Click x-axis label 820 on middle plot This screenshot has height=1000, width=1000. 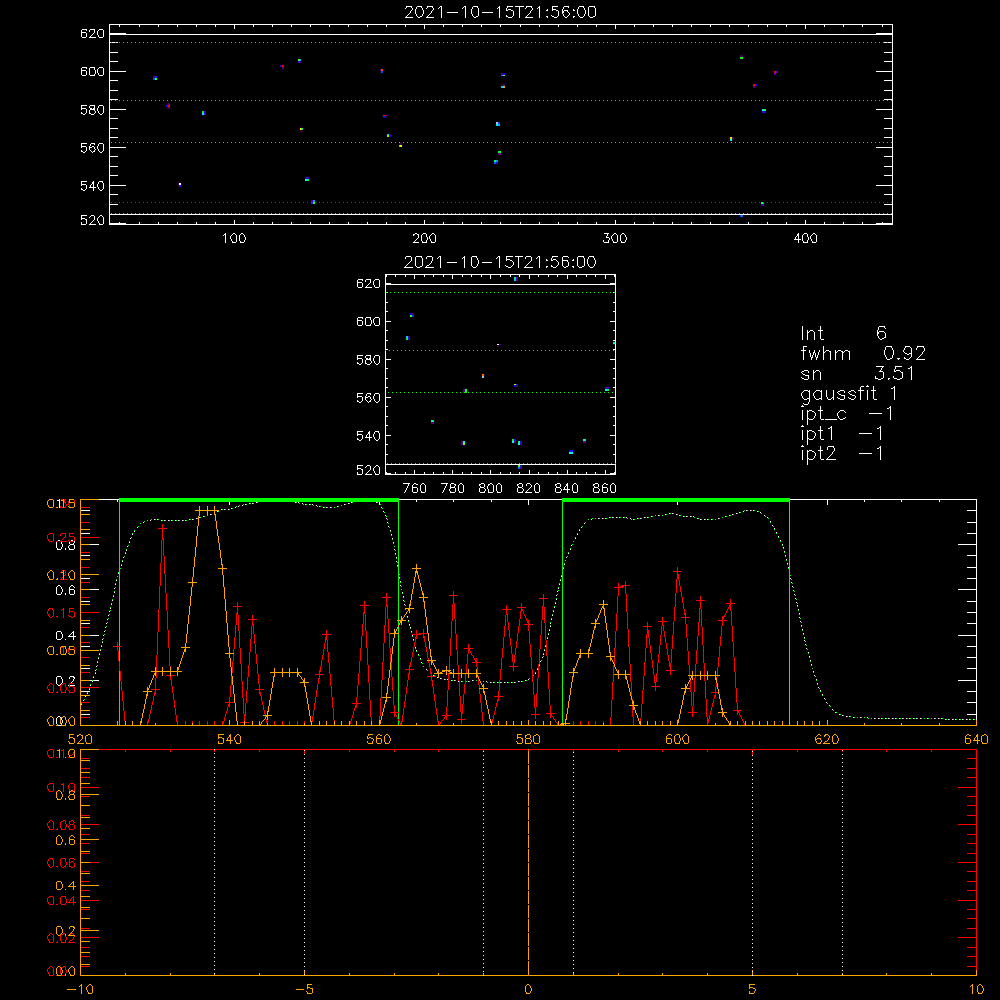(x=529, y=489)
